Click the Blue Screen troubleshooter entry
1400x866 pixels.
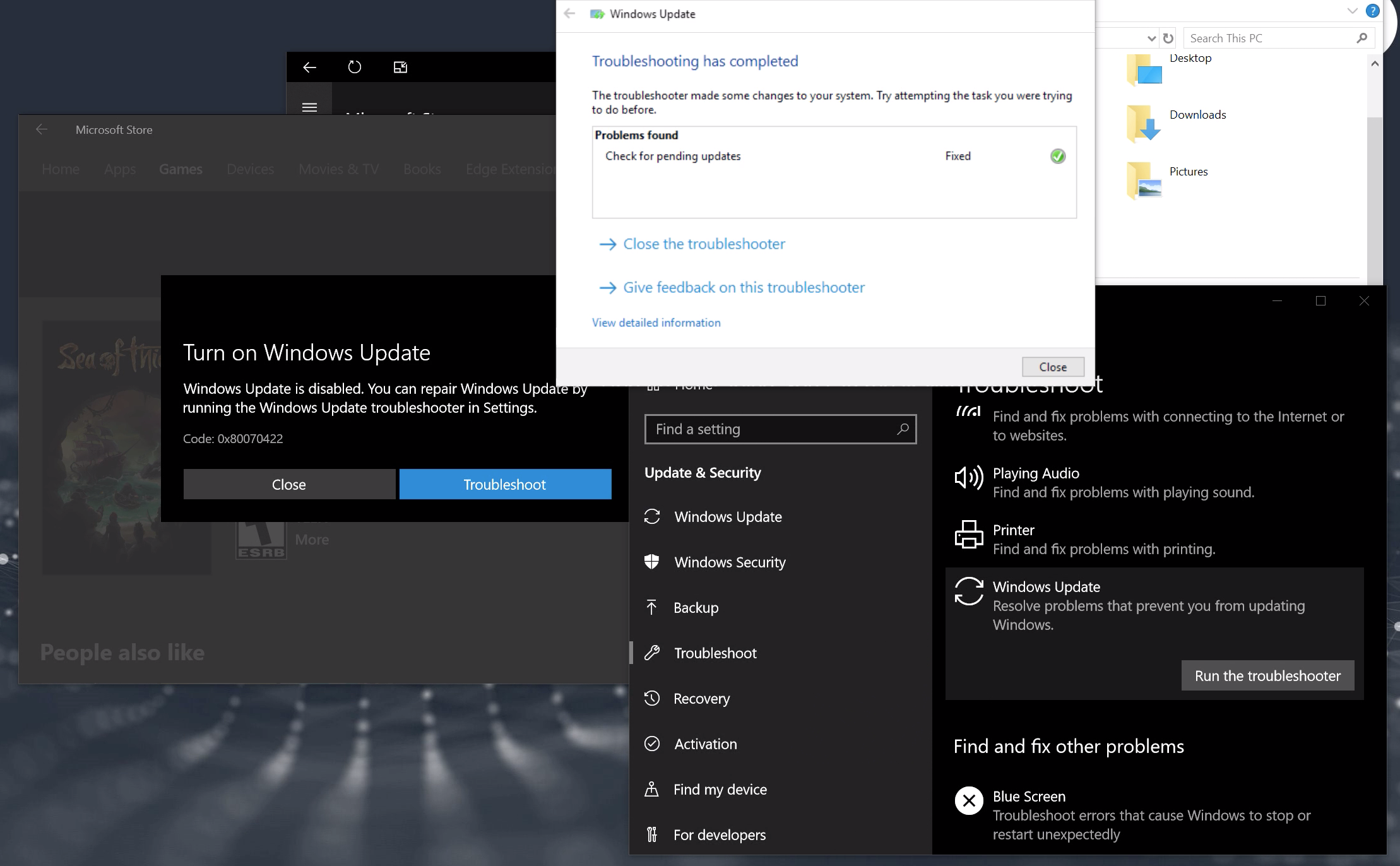coord(1154,815)
